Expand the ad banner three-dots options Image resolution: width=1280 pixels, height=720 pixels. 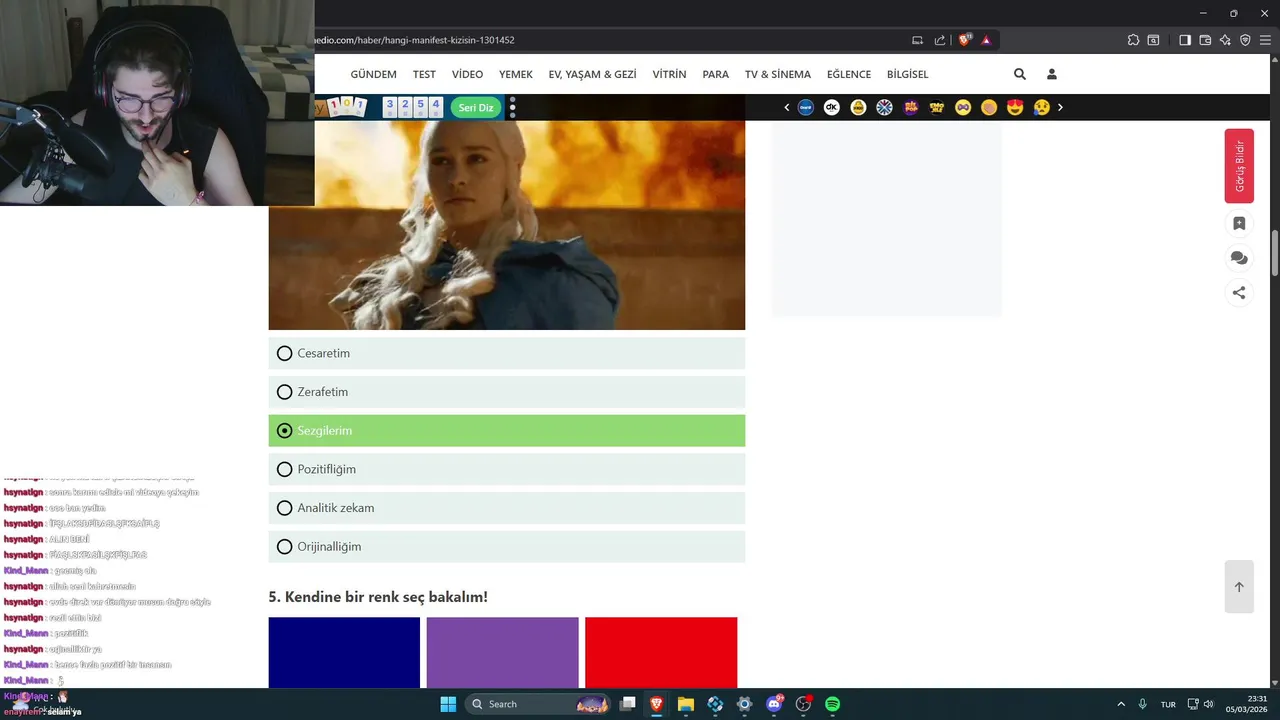[x=512, y=107]
